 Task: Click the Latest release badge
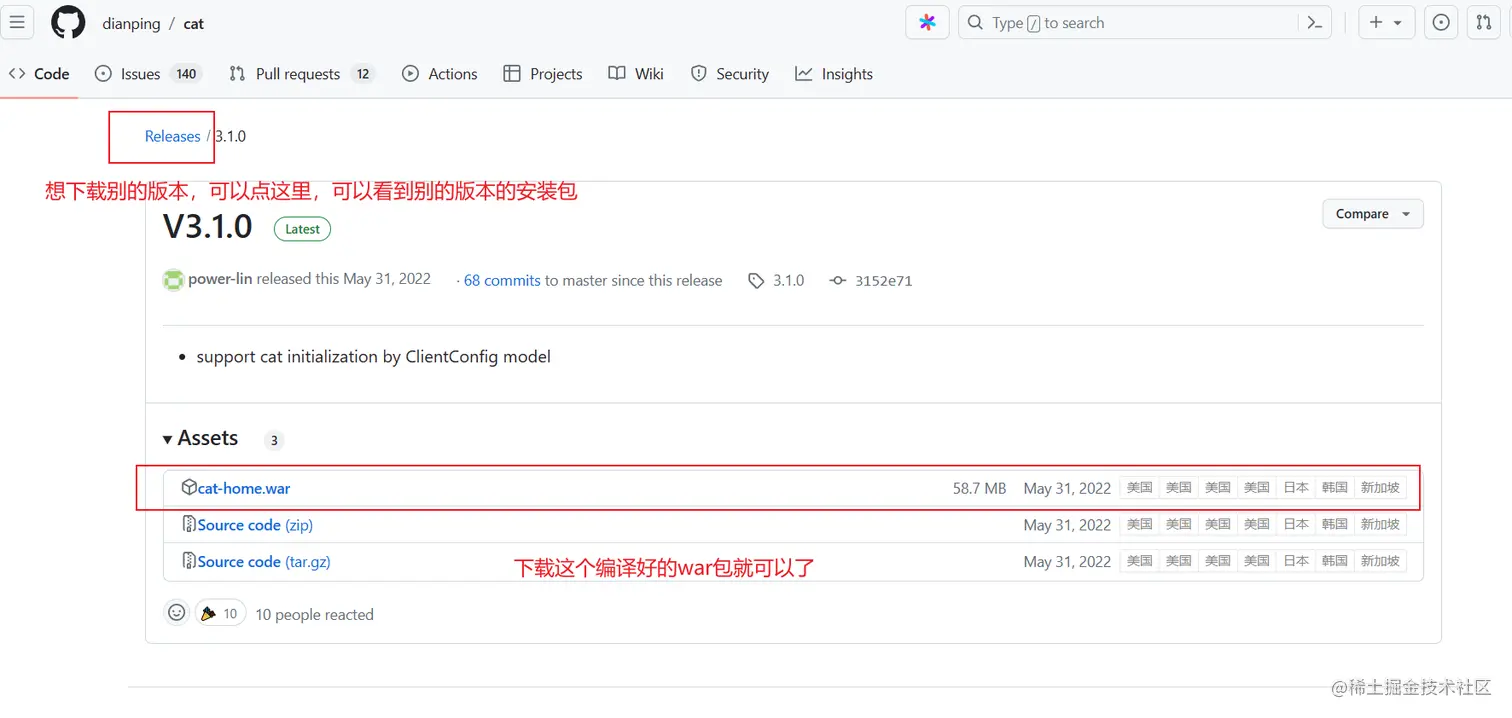click(x=302, y=229)
